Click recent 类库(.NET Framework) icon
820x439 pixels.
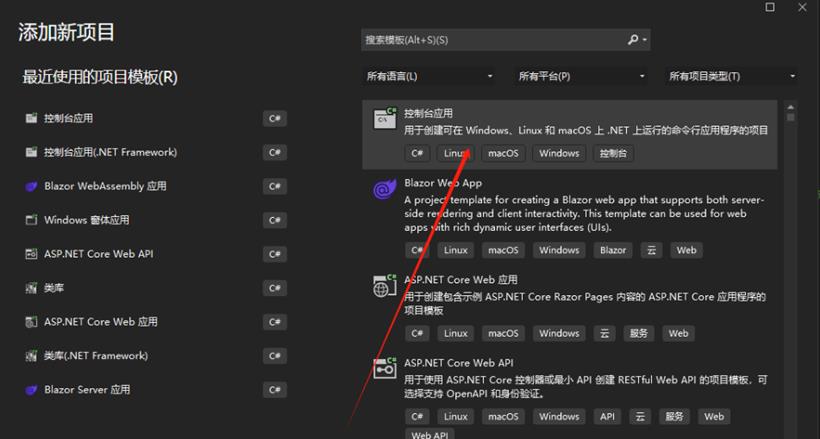(x=31, y=356)
